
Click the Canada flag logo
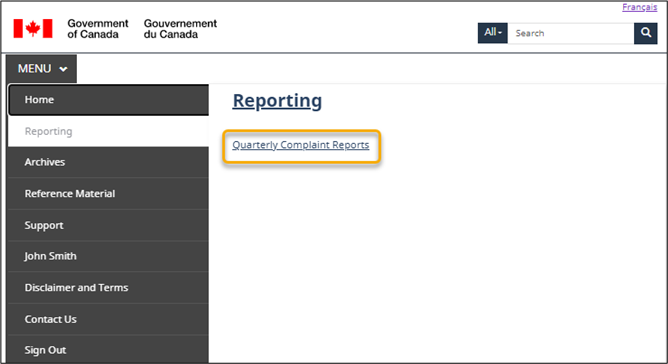[33, 29]
